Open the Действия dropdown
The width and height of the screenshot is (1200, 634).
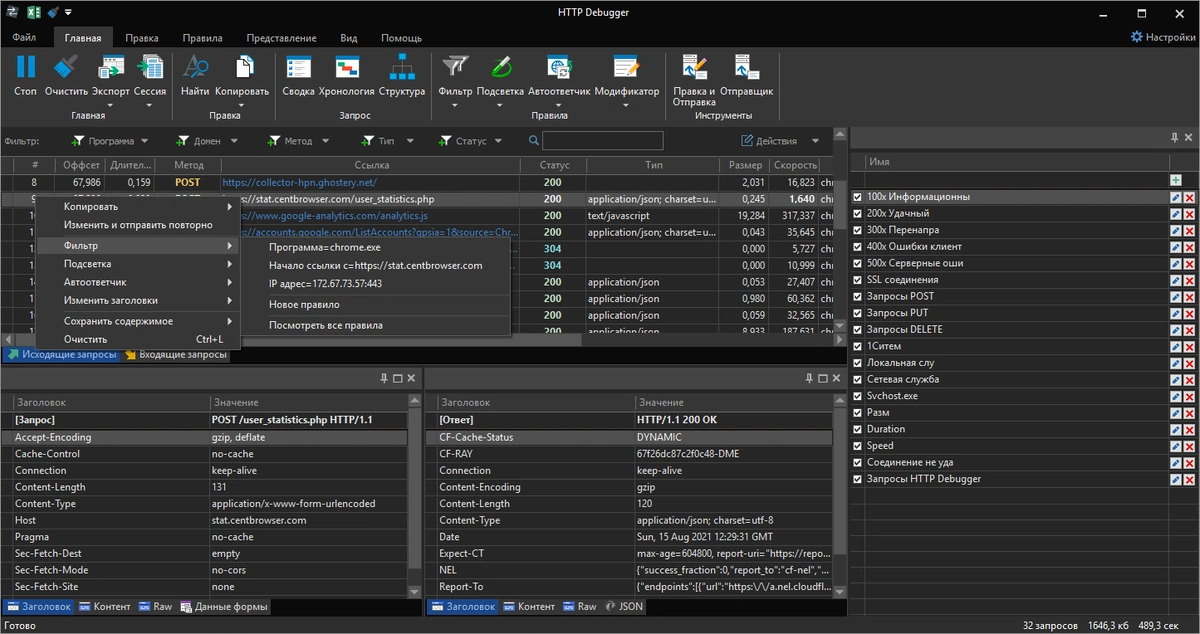[780, 141]
